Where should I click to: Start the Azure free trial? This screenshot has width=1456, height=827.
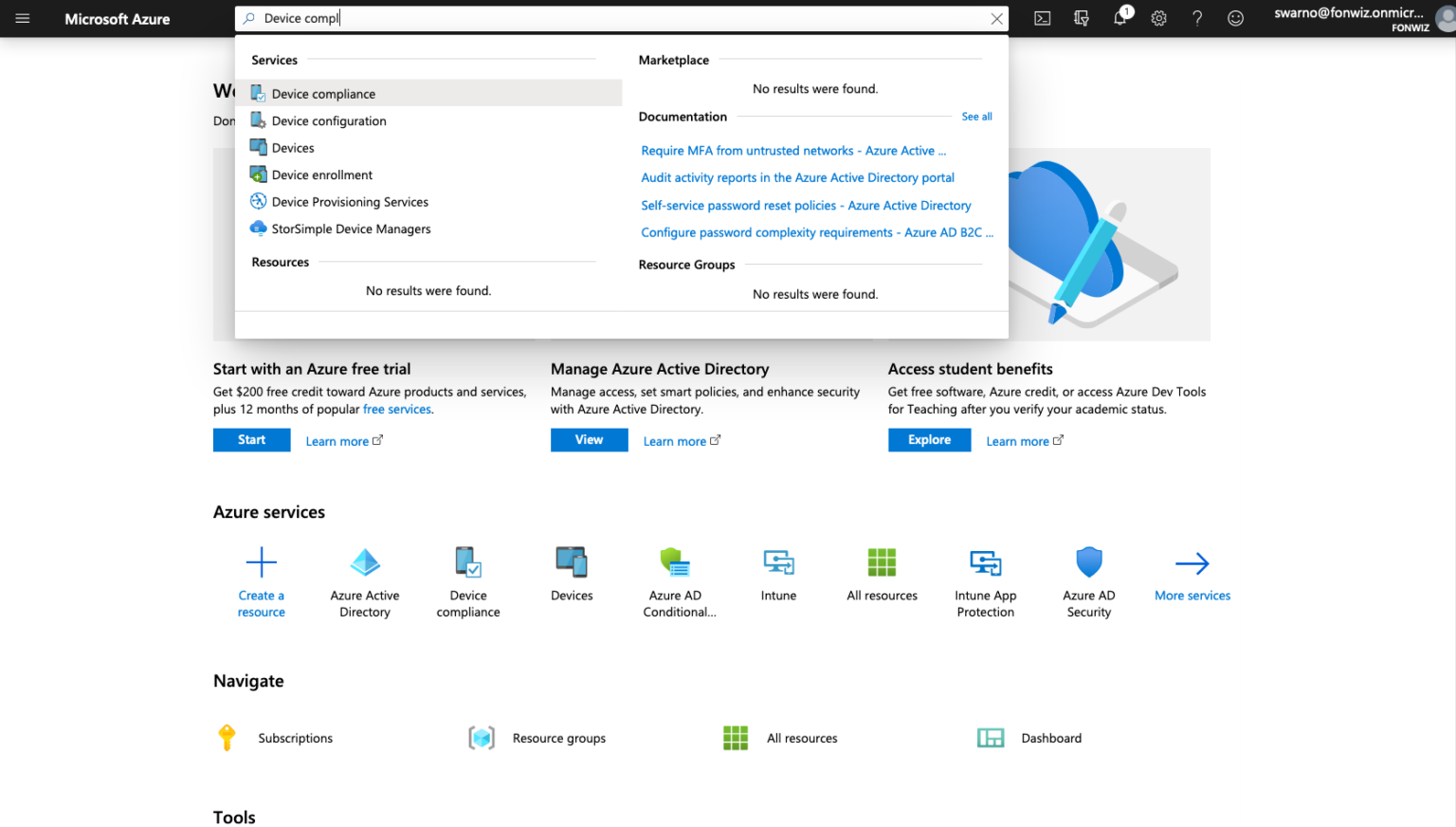tap(251, 439)
